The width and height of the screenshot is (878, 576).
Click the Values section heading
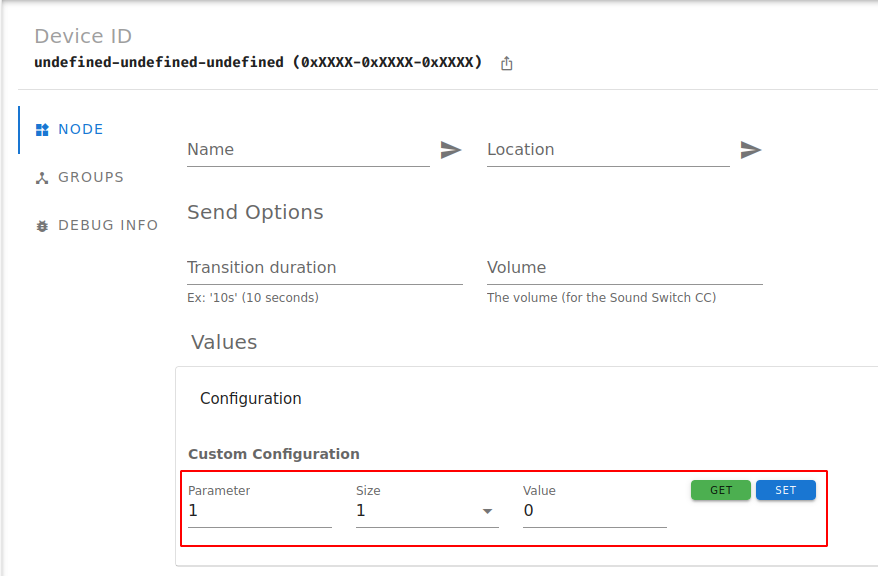coord(224,342)
